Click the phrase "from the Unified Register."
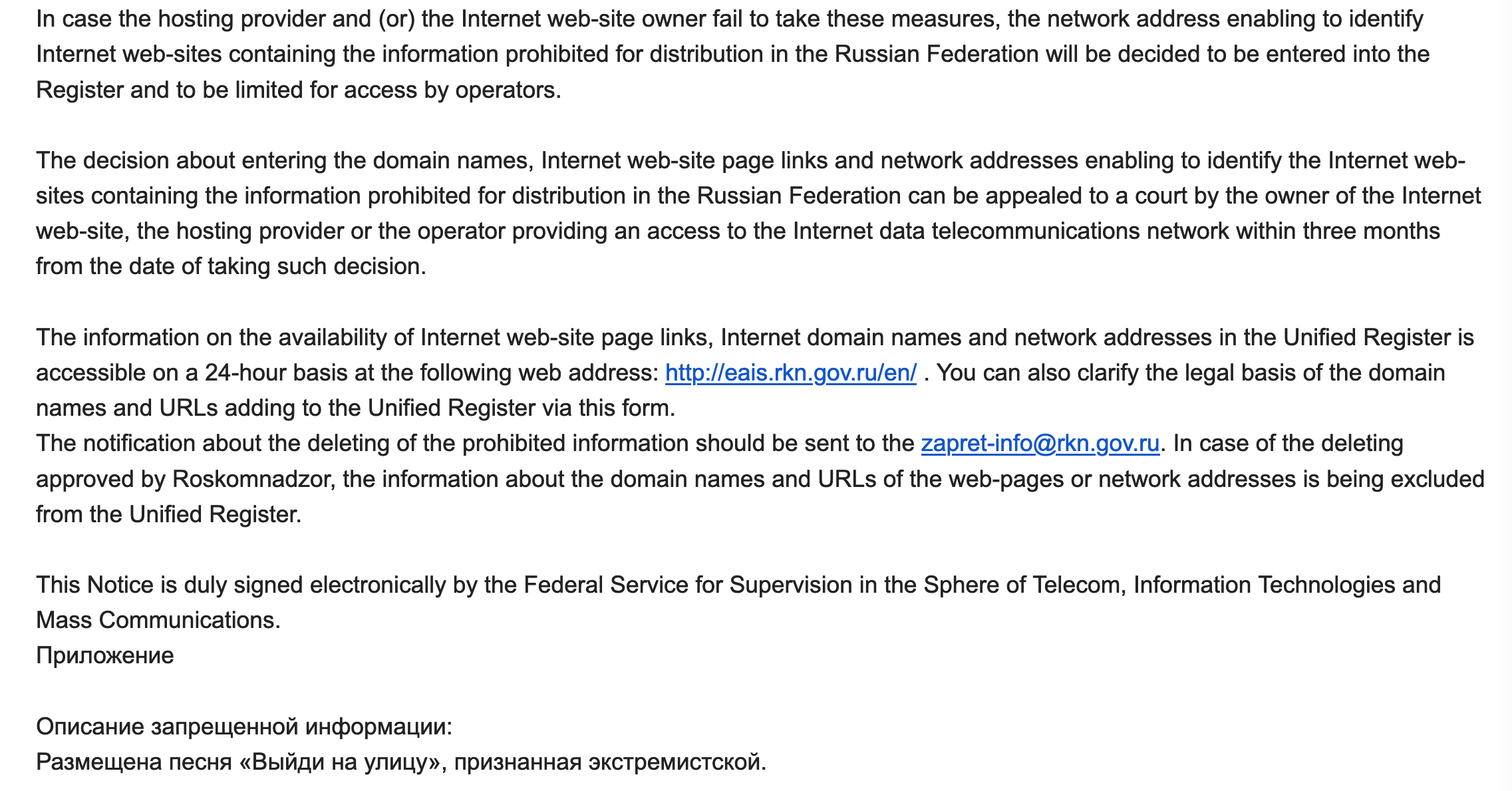 168,514
